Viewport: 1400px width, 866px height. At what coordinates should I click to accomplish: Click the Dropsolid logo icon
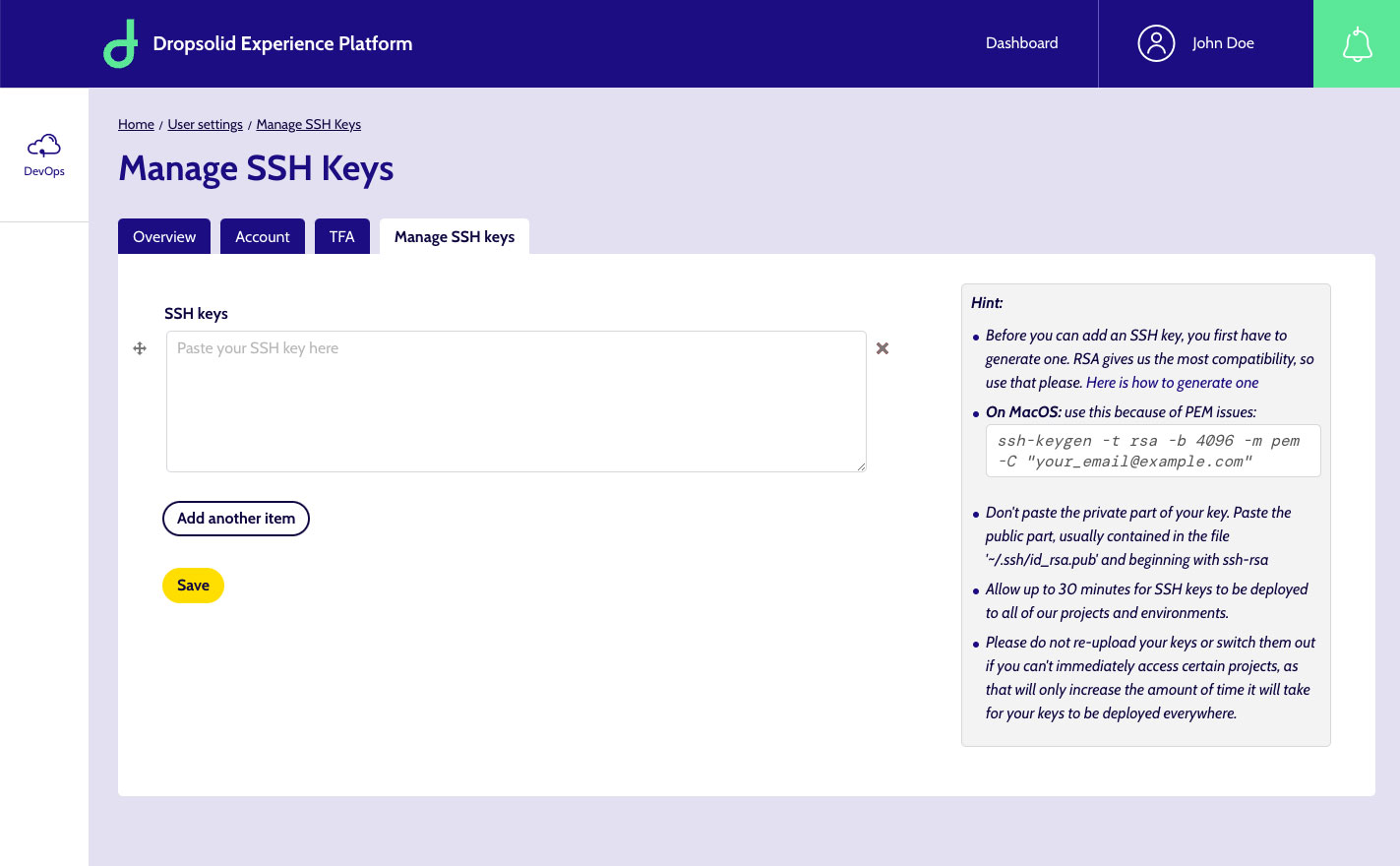click(120, 44)
